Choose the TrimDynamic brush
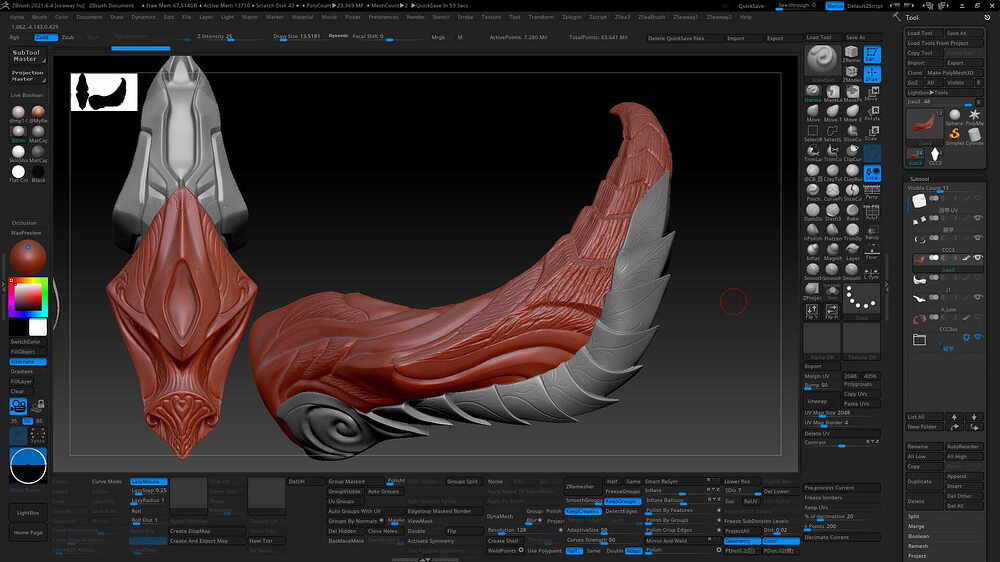The height and width of the screenshot is (562, 1000). [852, 230]
